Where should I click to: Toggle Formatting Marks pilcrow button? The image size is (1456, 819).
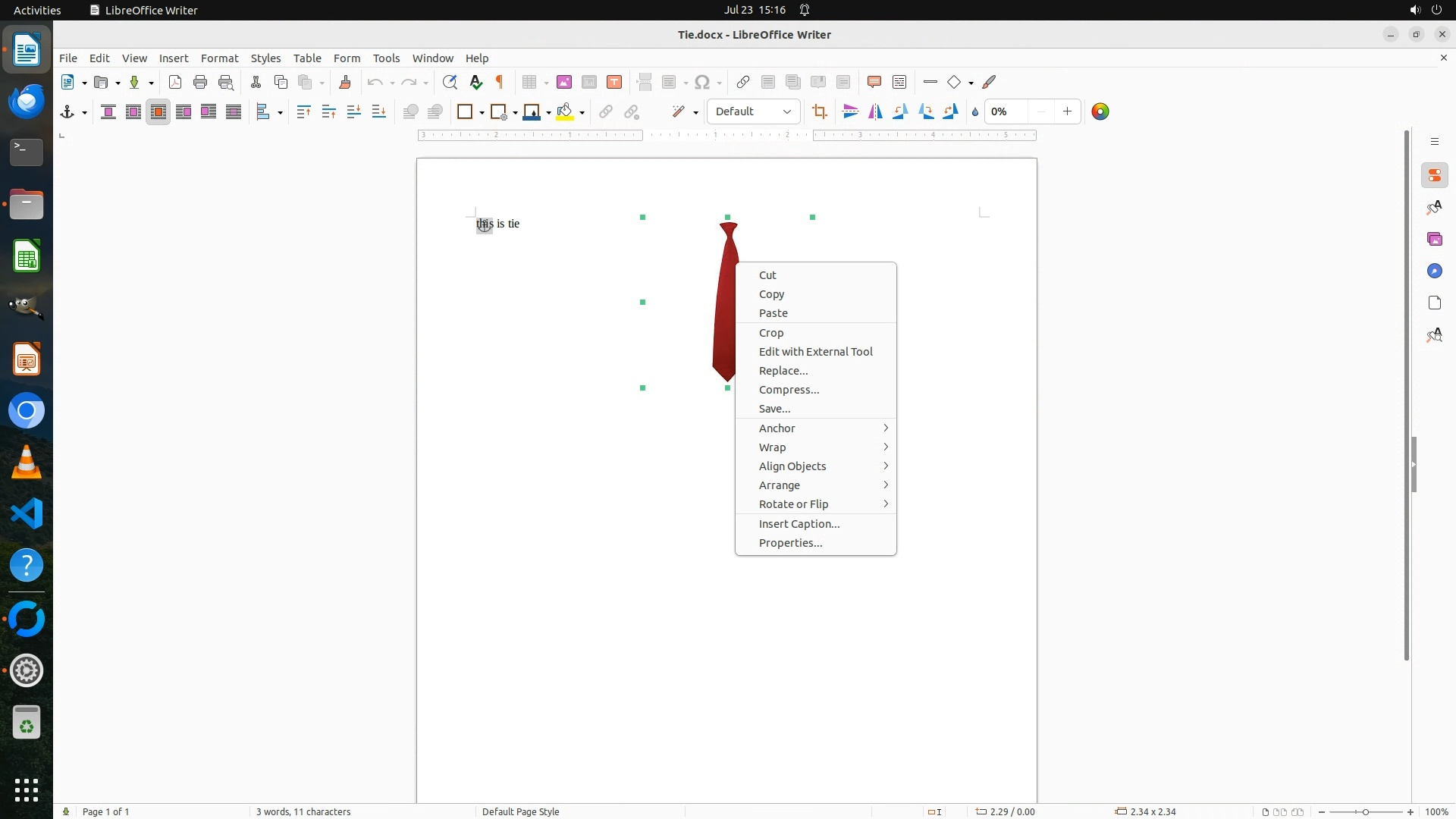coord(500,83)
